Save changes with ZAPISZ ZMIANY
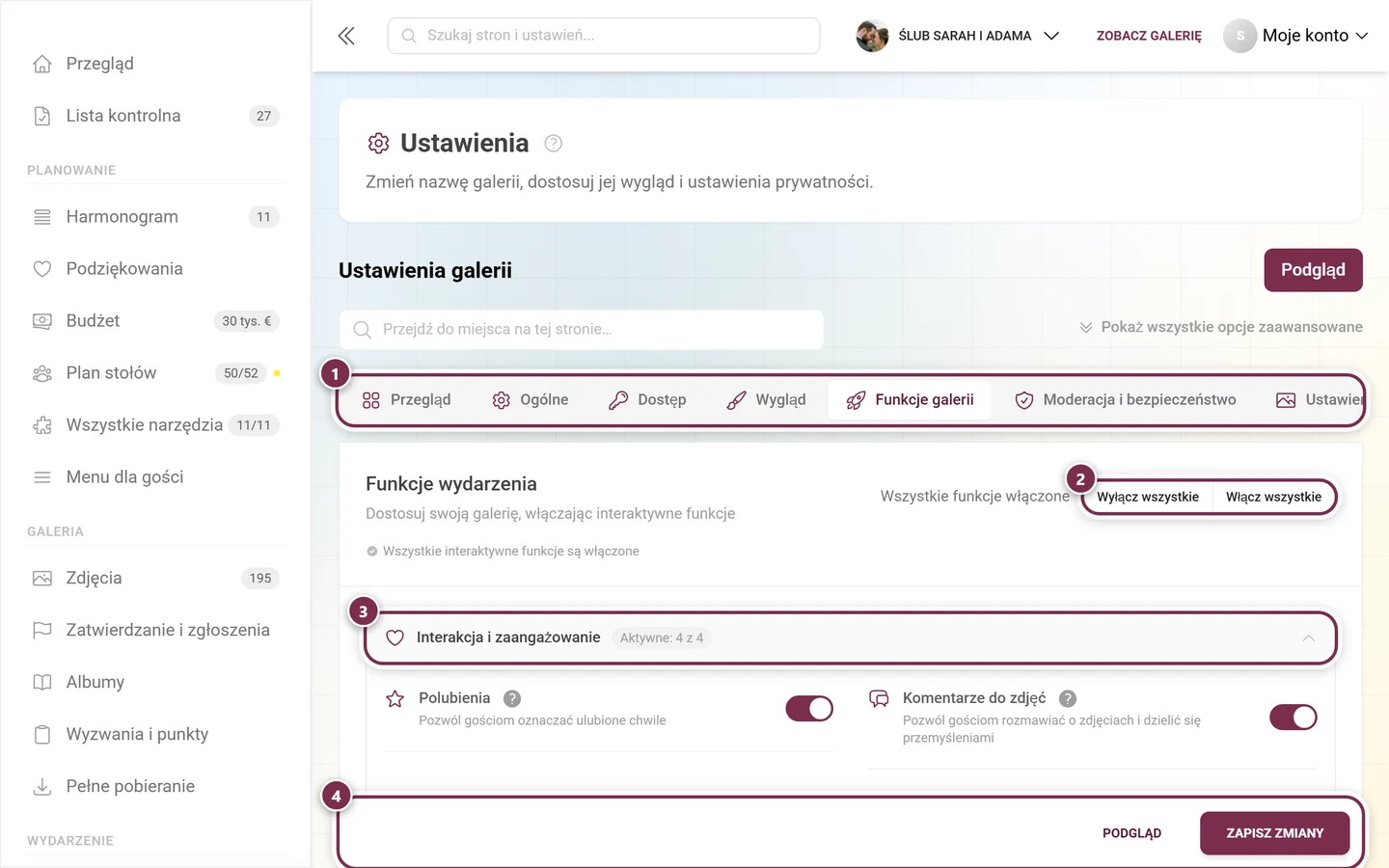 1274,833
